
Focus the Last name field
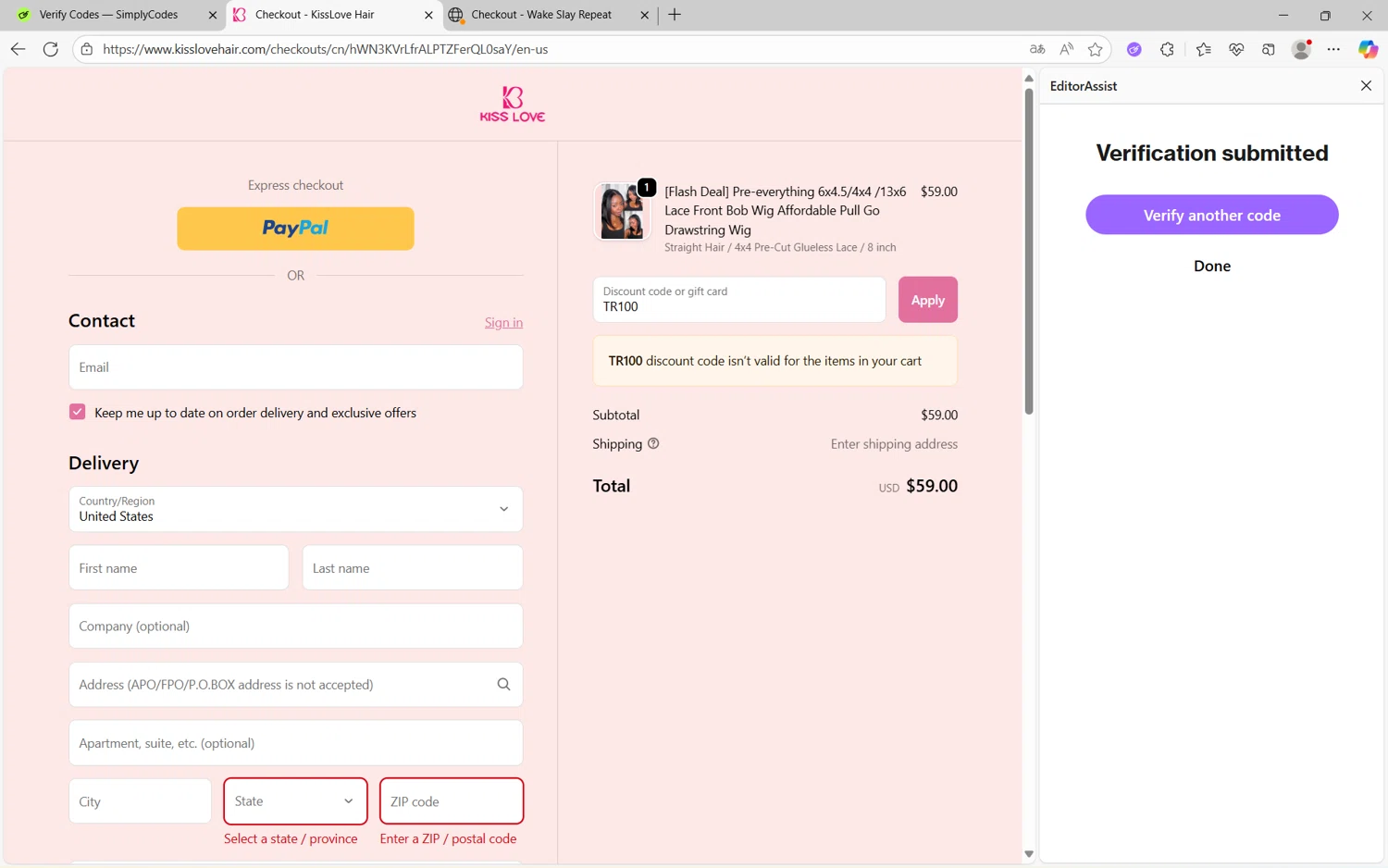click(413, 568)
